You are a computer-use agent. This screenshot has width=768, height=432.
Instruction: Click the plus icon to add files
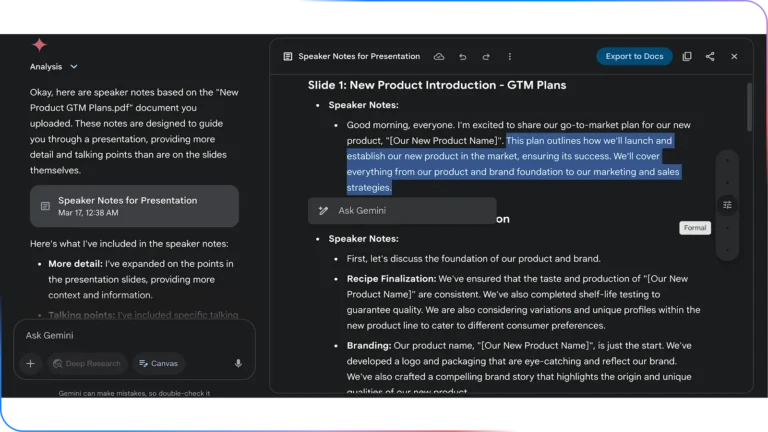pos(30,363)
